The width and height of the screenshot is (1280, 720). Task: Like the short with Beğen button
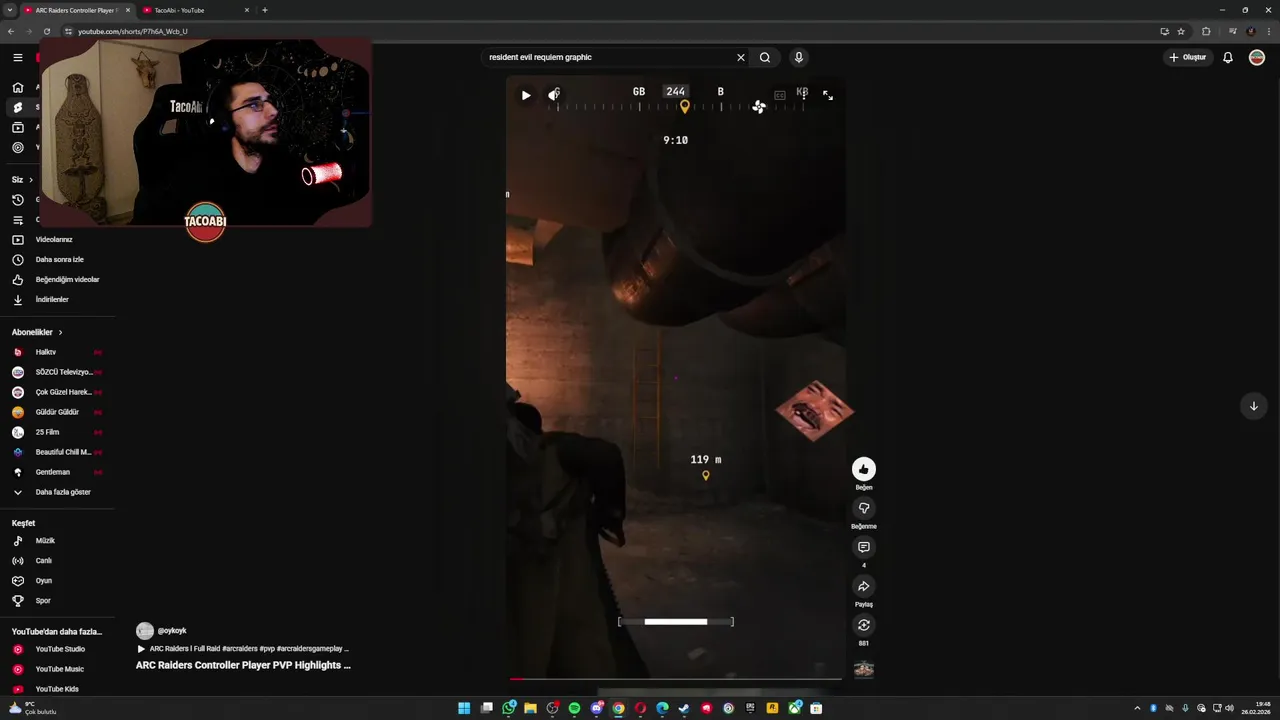click(x=864, y=469)
